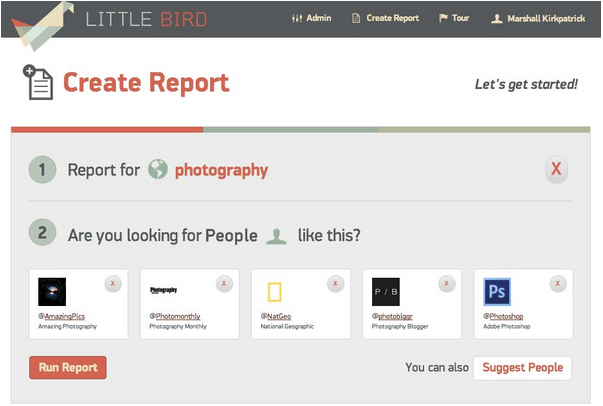Click the step 1 number circle
The image size is (603, 406).
[42, 170]
